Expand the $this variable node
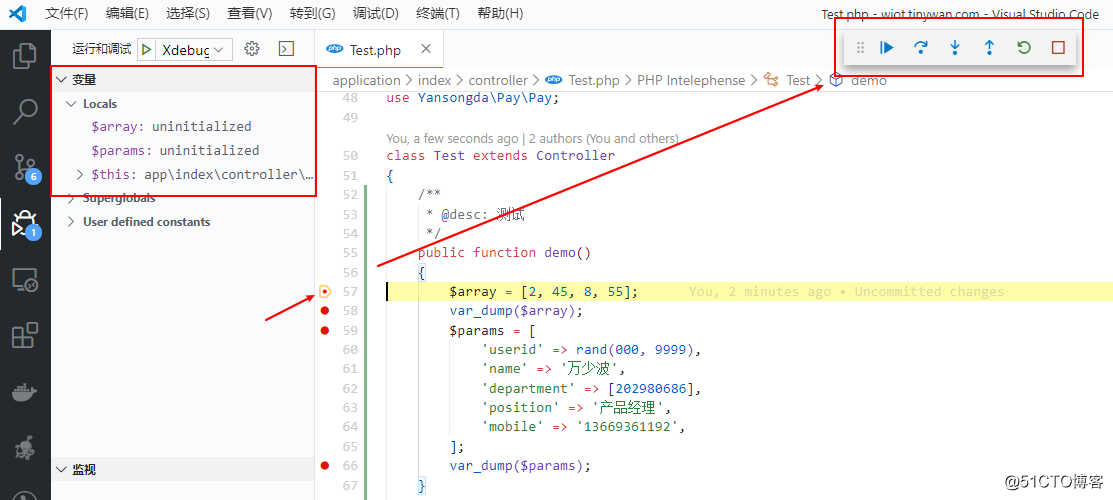The width and height of the screenshot is (1113, 500). click(81, 174)
